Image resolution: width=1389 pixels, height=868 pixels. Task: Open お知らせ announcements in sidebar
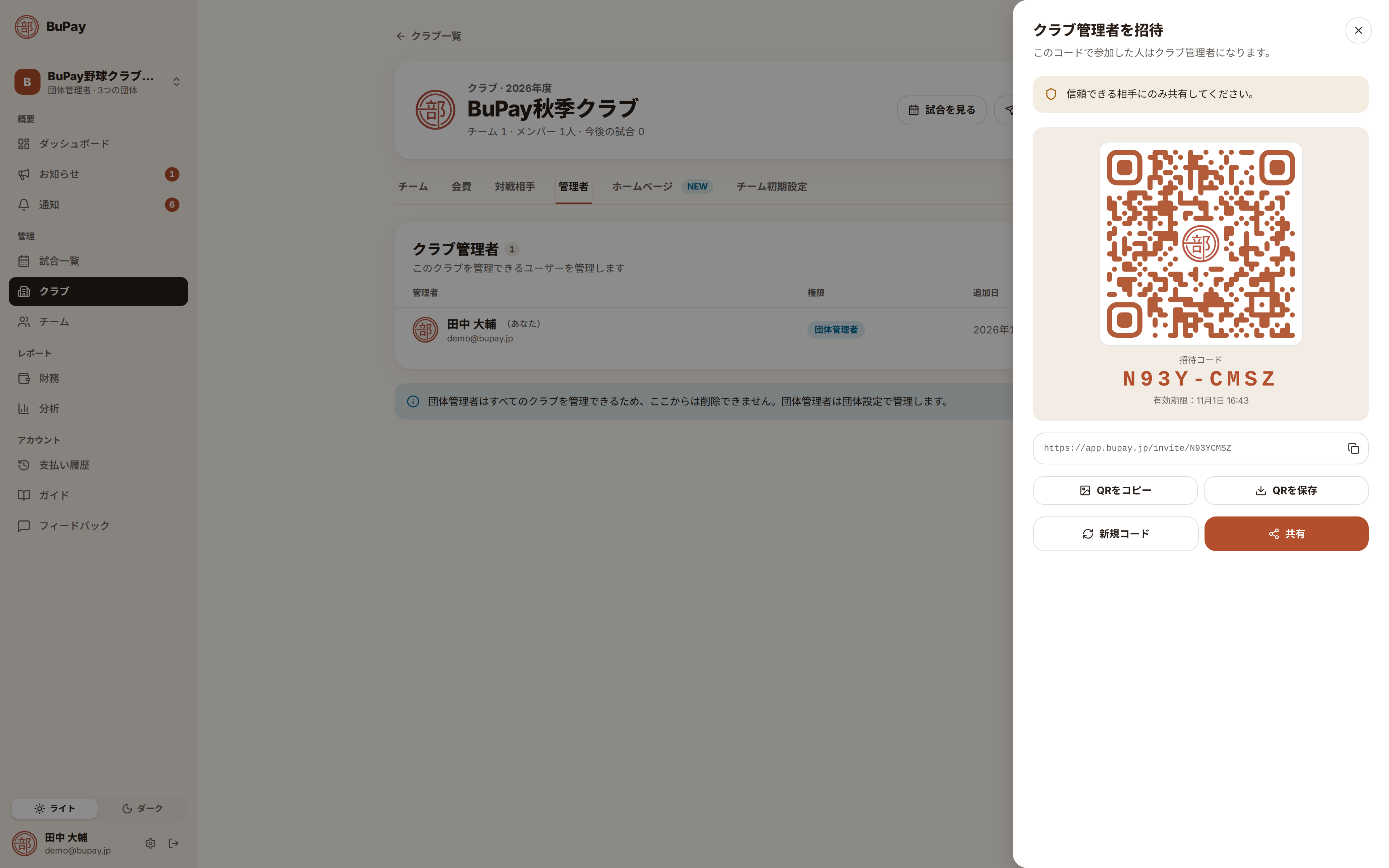pyautogui.click(x=98, y=175)
